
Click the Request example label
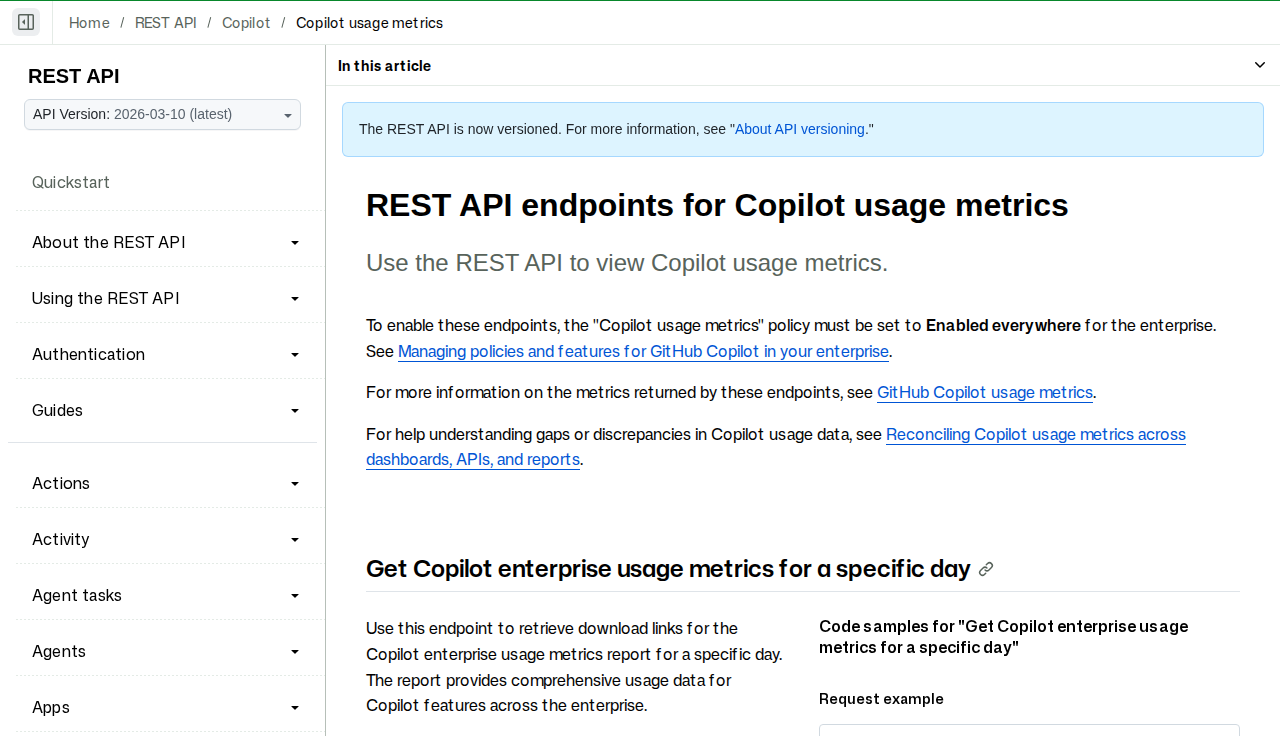point(881,699)
